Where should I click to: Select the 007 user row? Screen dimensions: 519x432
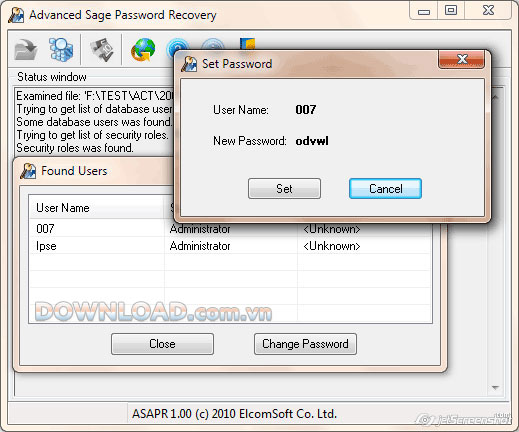coord(230,229)
